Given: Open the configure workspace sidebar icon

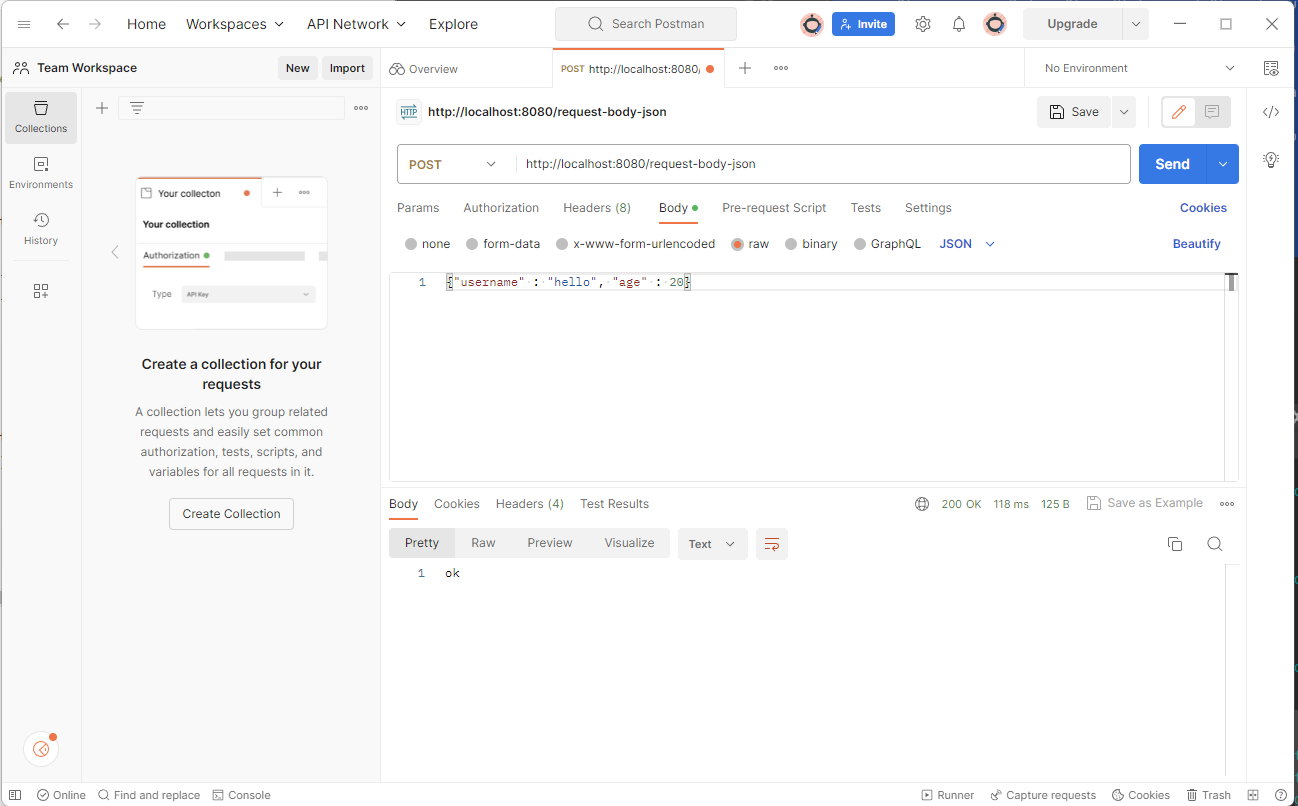Looking at the screenshot, I should coord(41,291).
